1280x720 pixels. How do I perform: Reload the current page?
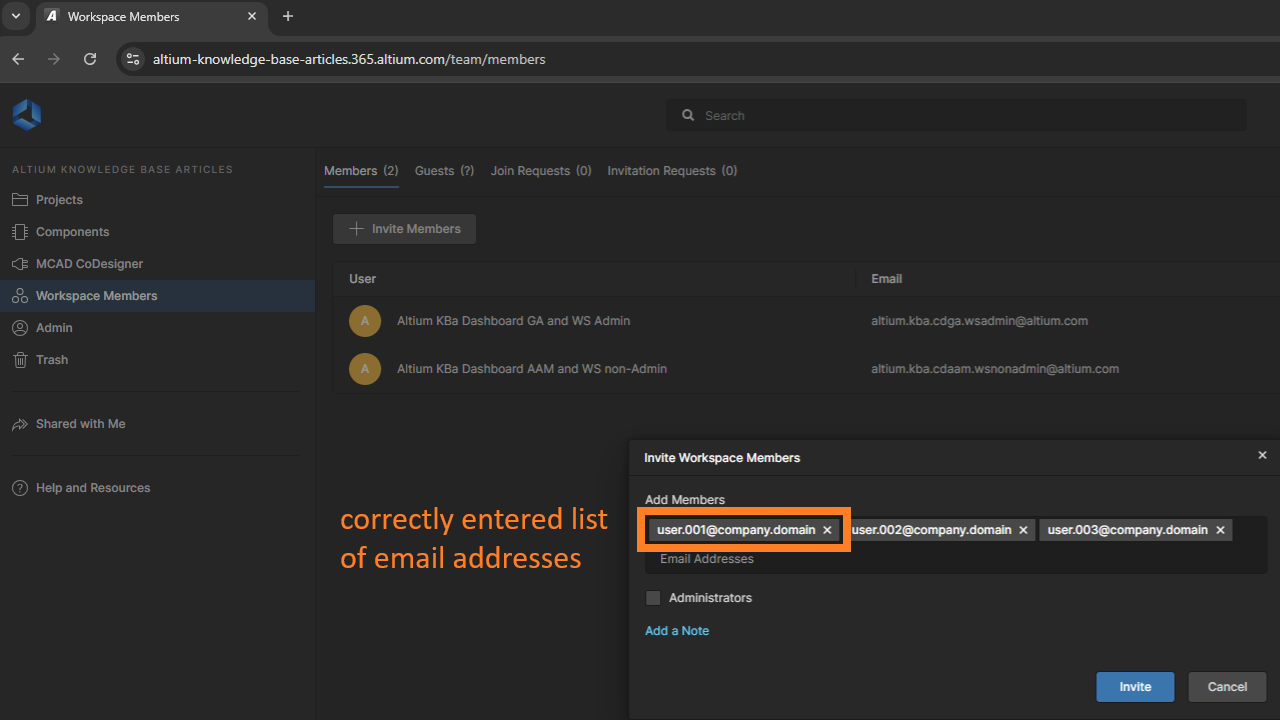(89, 59)
